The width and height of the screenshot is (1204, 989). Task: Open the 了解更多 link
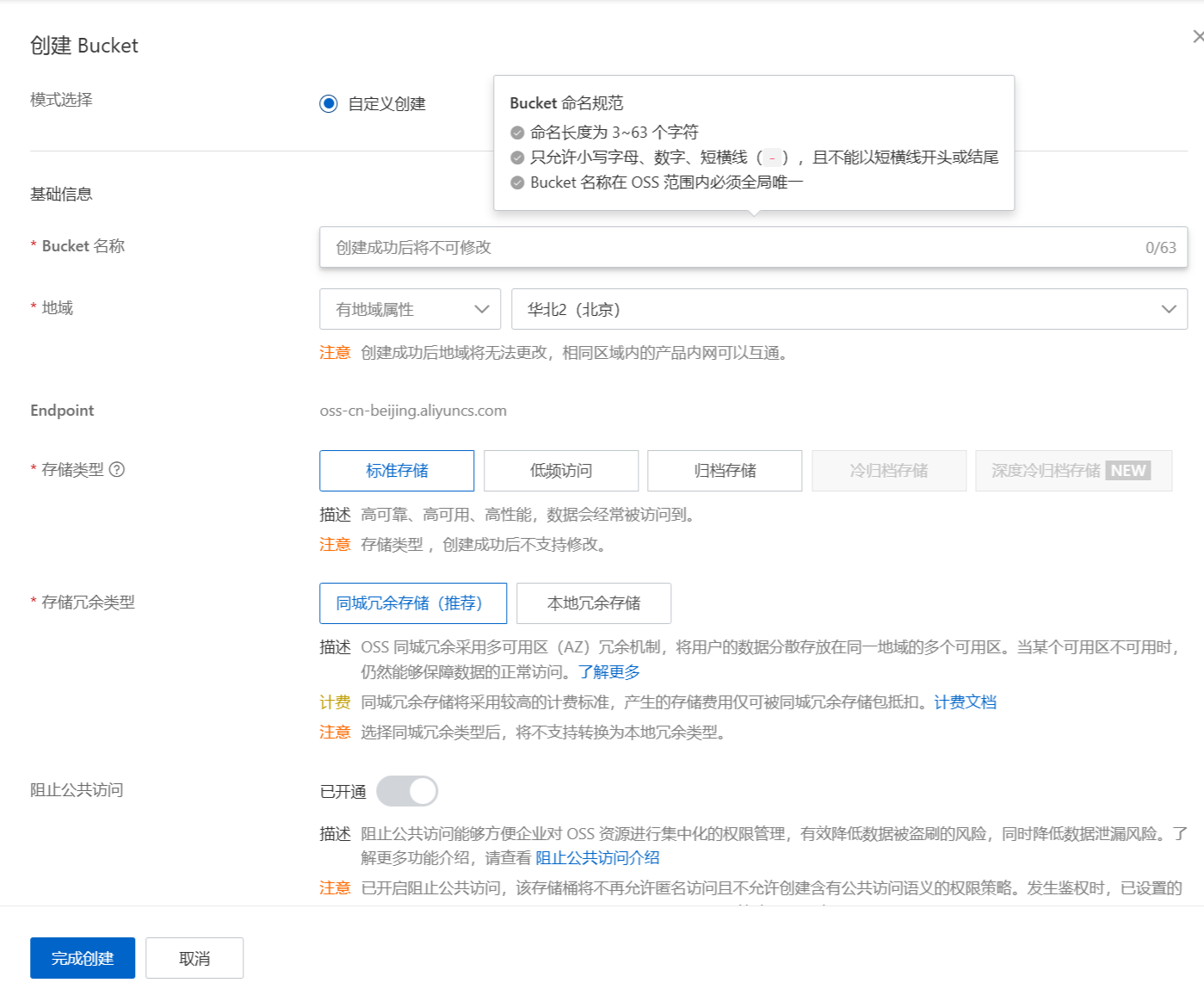(610, 671)
